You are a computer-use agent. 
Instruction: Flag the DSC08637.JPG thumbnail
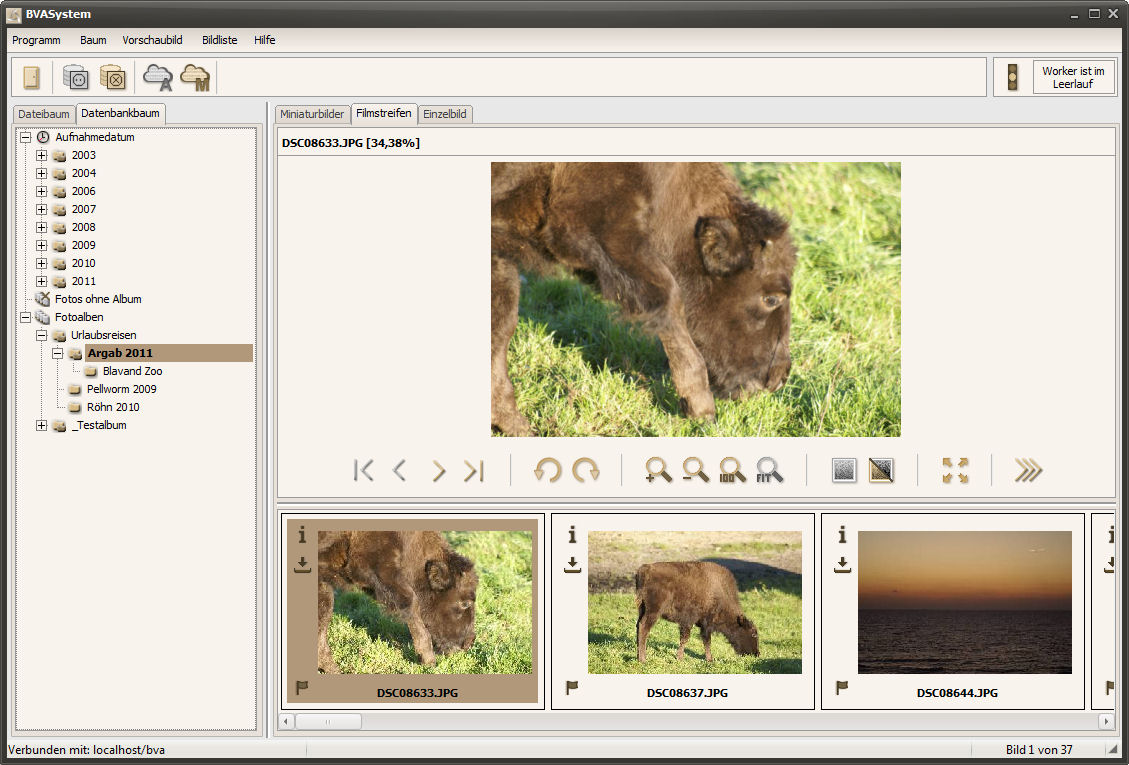[x=572, y=687]
